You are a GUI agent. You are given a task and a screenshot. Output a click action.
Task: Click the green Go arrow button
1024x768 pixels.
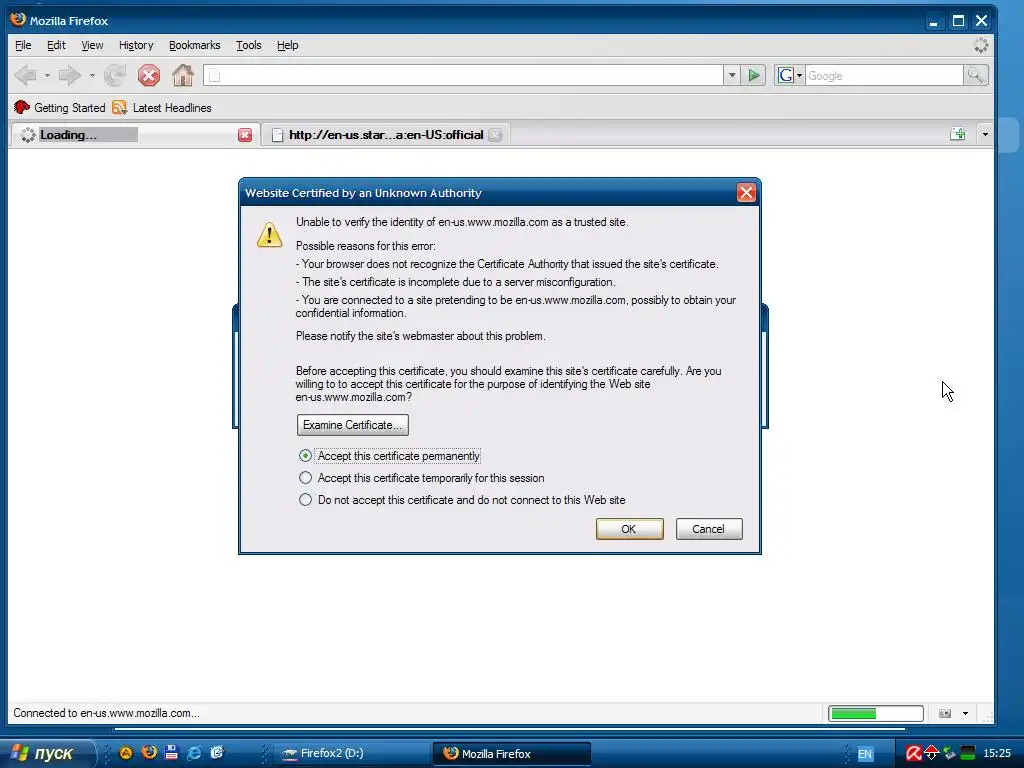click(754, 76)
